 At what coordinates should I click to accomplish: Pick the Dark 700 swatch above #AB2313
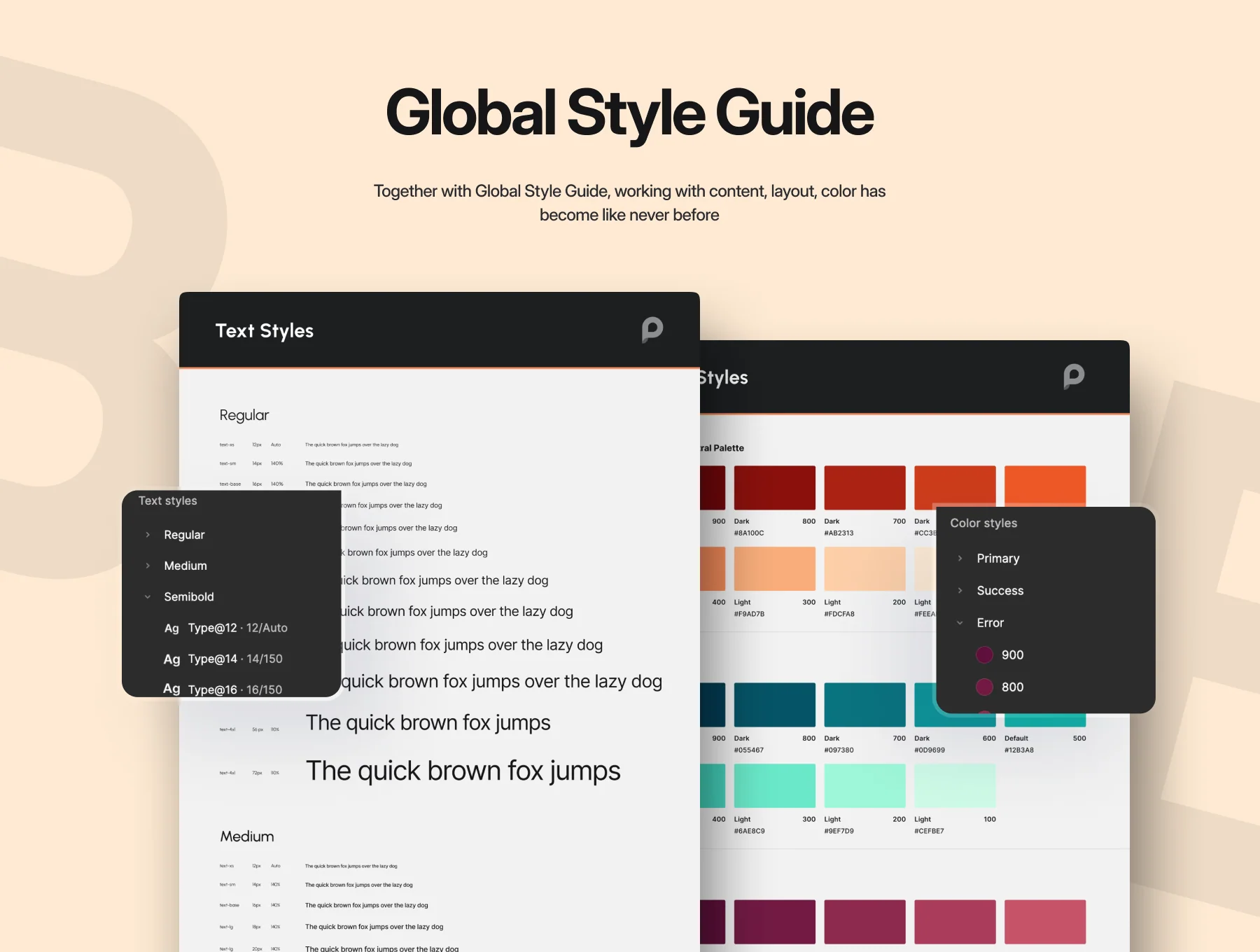(x=865, y=487)
